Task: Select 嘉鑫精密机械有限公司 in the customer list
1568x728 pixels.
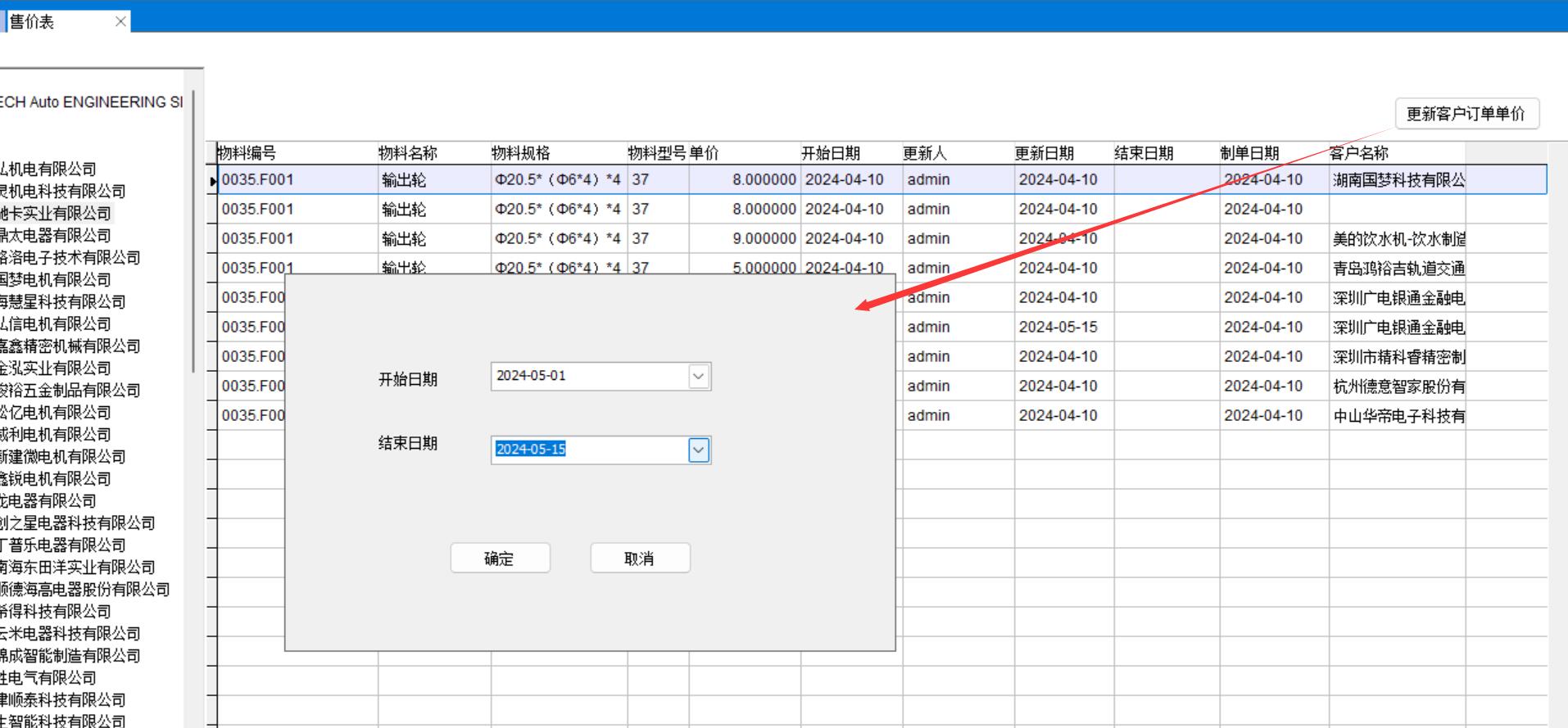Action: click(70, 346)
